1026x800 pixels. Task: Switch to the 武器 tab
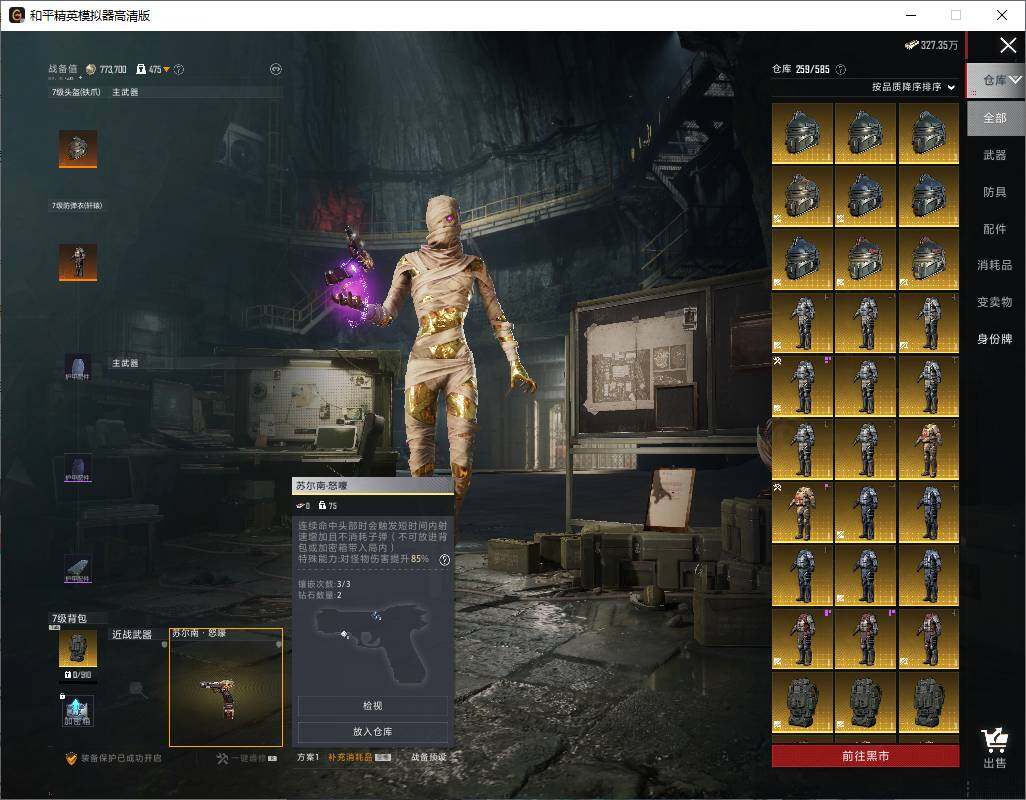coord(995,155)
